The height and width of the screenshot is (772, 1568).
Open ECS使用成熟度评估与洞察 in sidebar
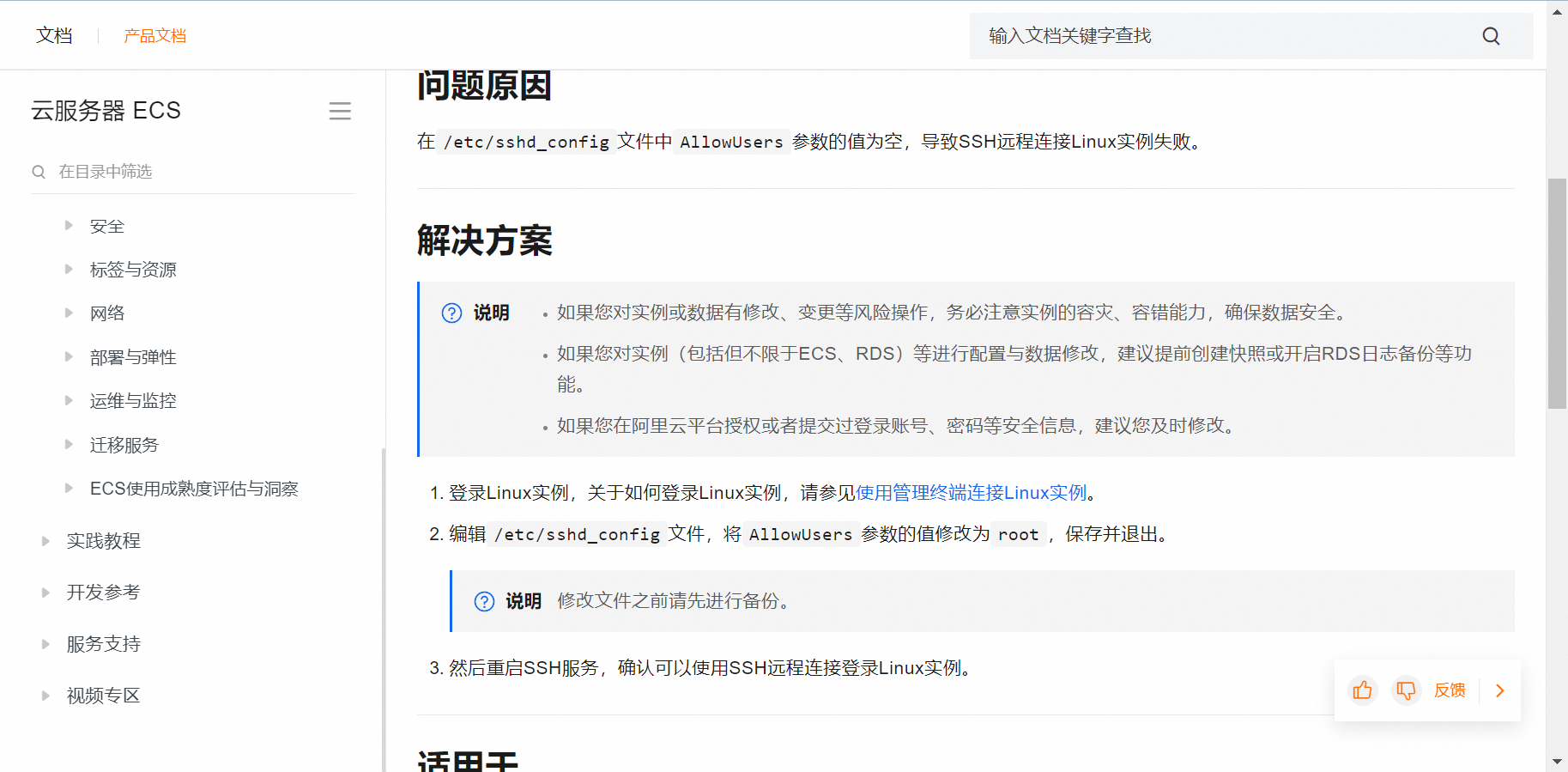click(x=194, y=489)
